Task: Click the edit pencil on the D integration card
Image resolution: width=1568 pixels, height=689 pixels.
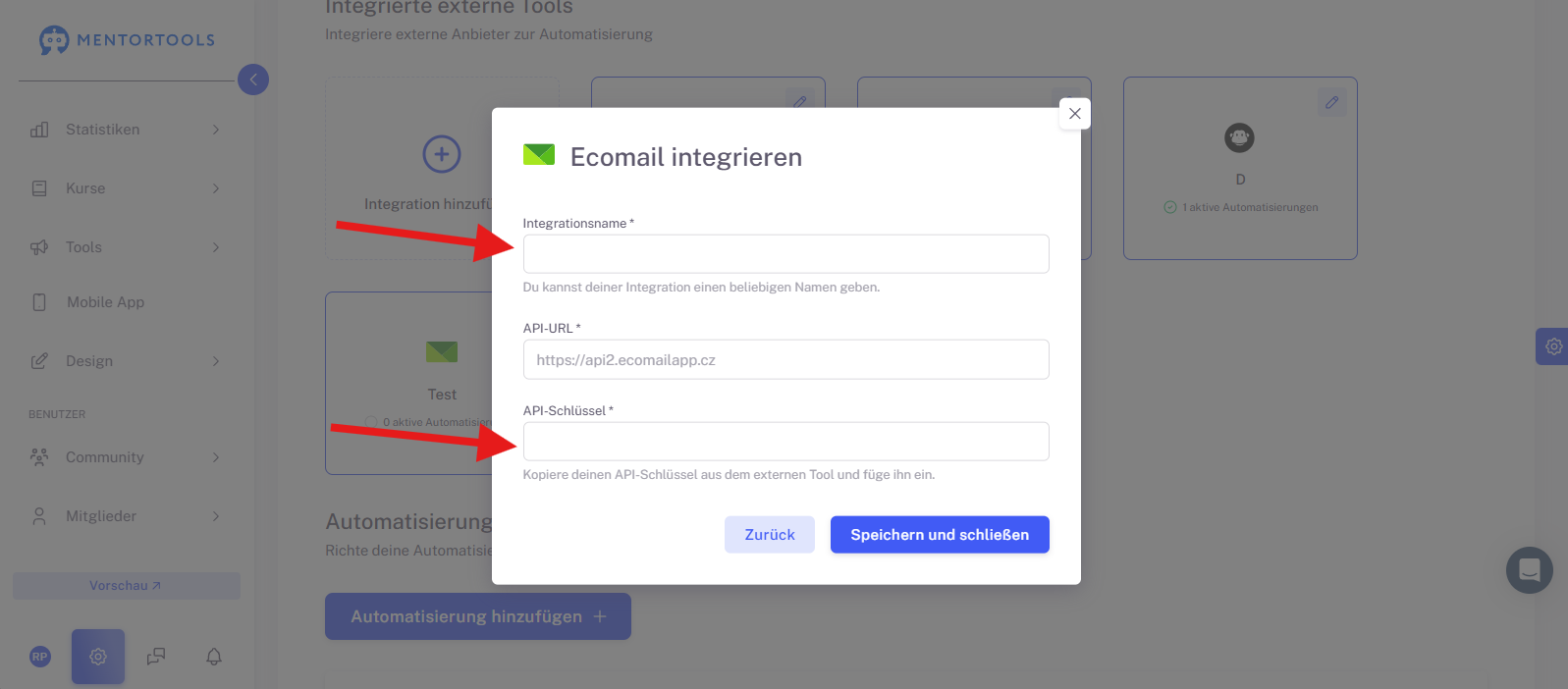Action: click(x=1331, y=102)
